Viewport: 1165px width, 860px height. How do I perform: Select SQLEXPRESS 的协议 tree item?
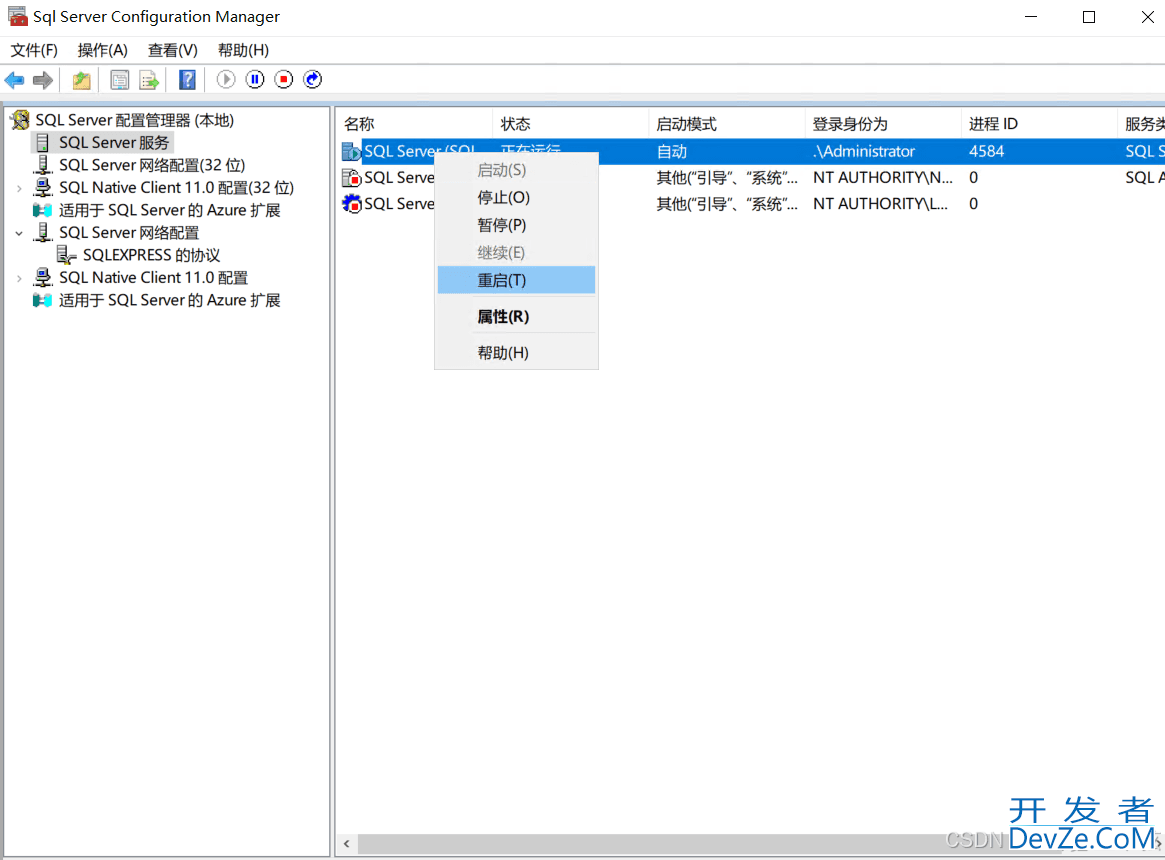coord(152,255)
